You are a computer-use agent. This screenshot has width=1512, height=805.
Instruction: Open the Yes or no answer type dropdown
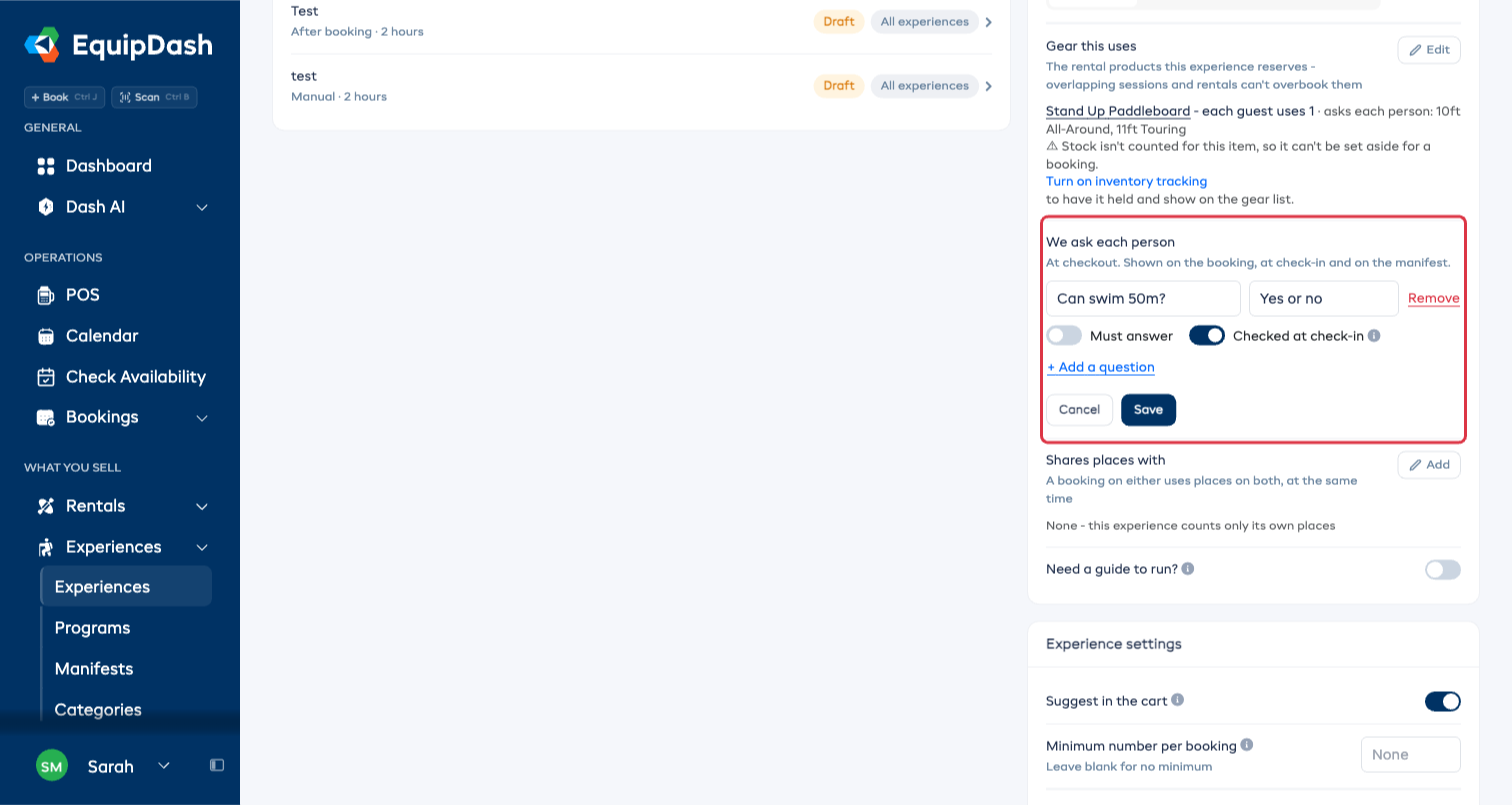(1324, 298)
